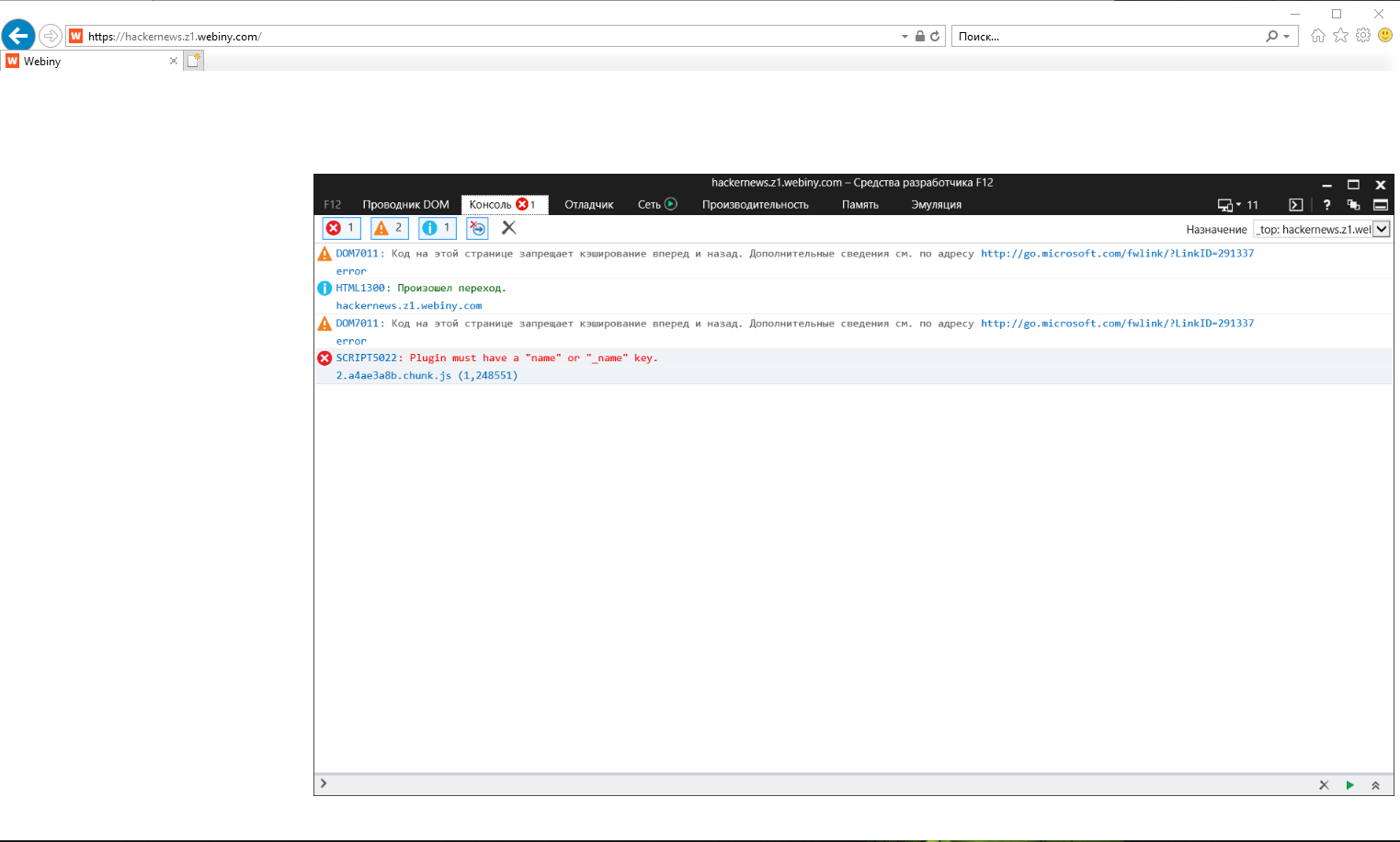Run console input with the green arrow

pyautogui.click(x=1349, y=785)
